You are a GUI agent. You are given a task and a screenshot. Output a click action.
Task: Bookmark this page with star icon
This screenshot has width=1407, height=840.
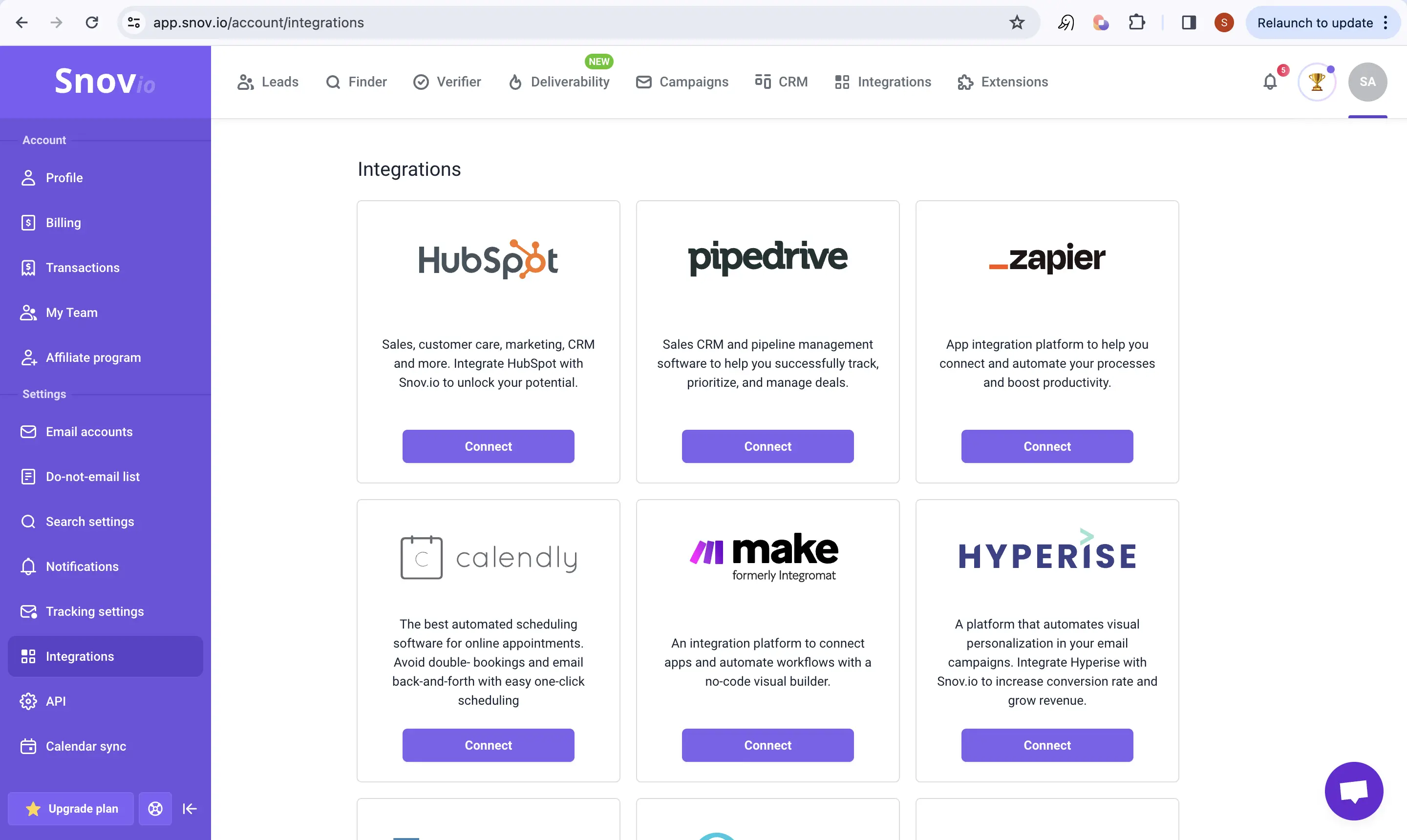pos(1017,22)
